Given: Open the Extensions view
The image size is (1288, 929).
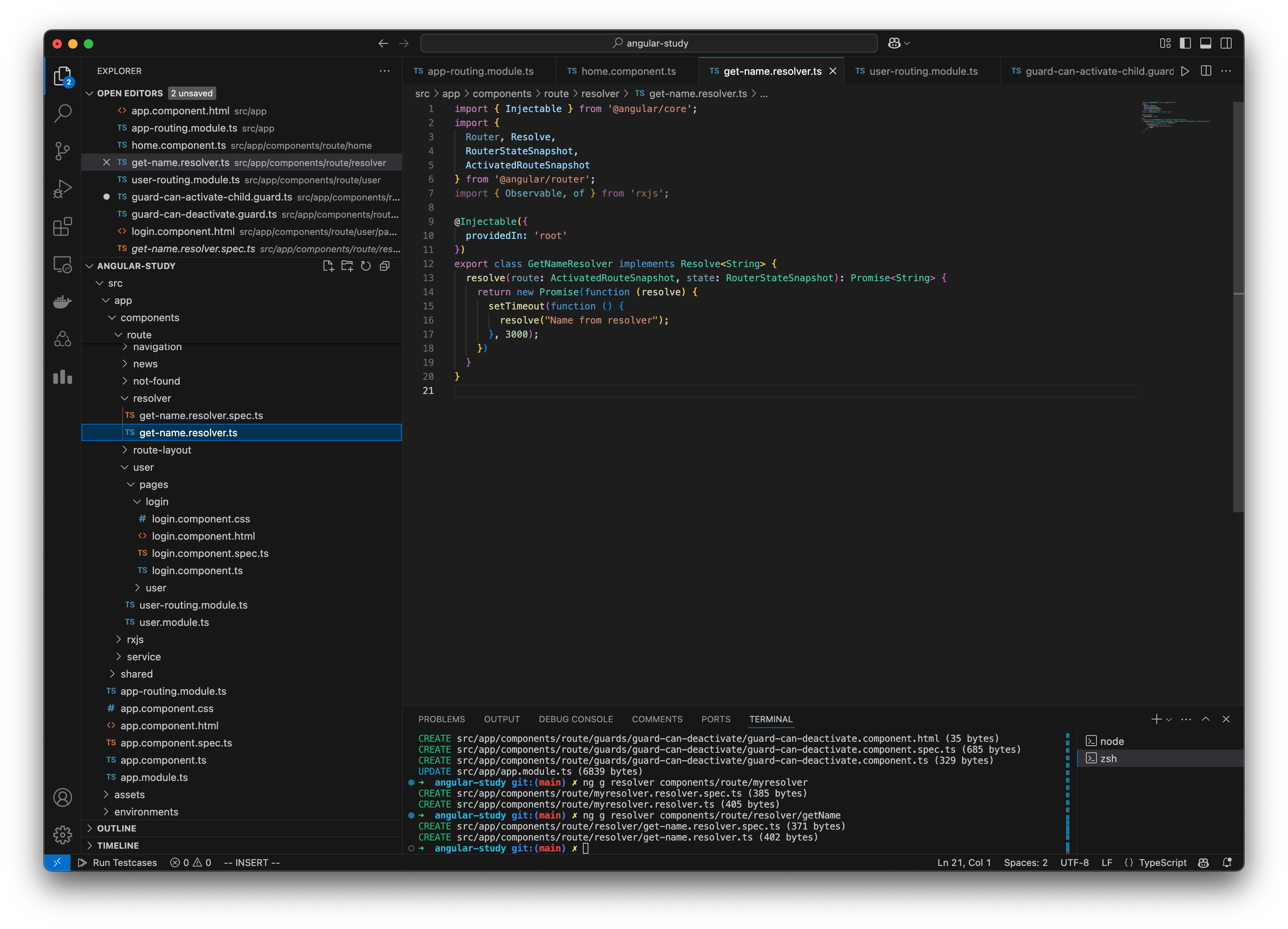Looking at the screenshot, I should pyautogui.click(x=62, y=227).
